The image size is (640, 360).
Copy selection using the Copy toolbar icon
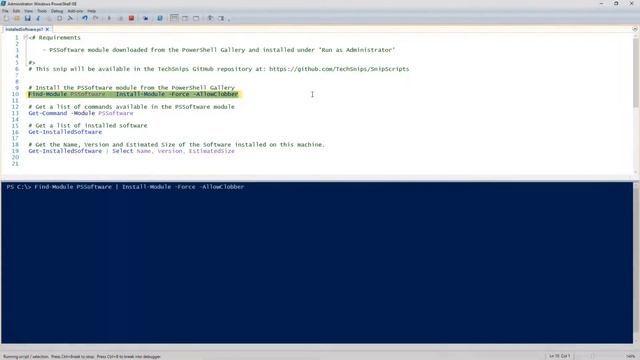(49, 18)
